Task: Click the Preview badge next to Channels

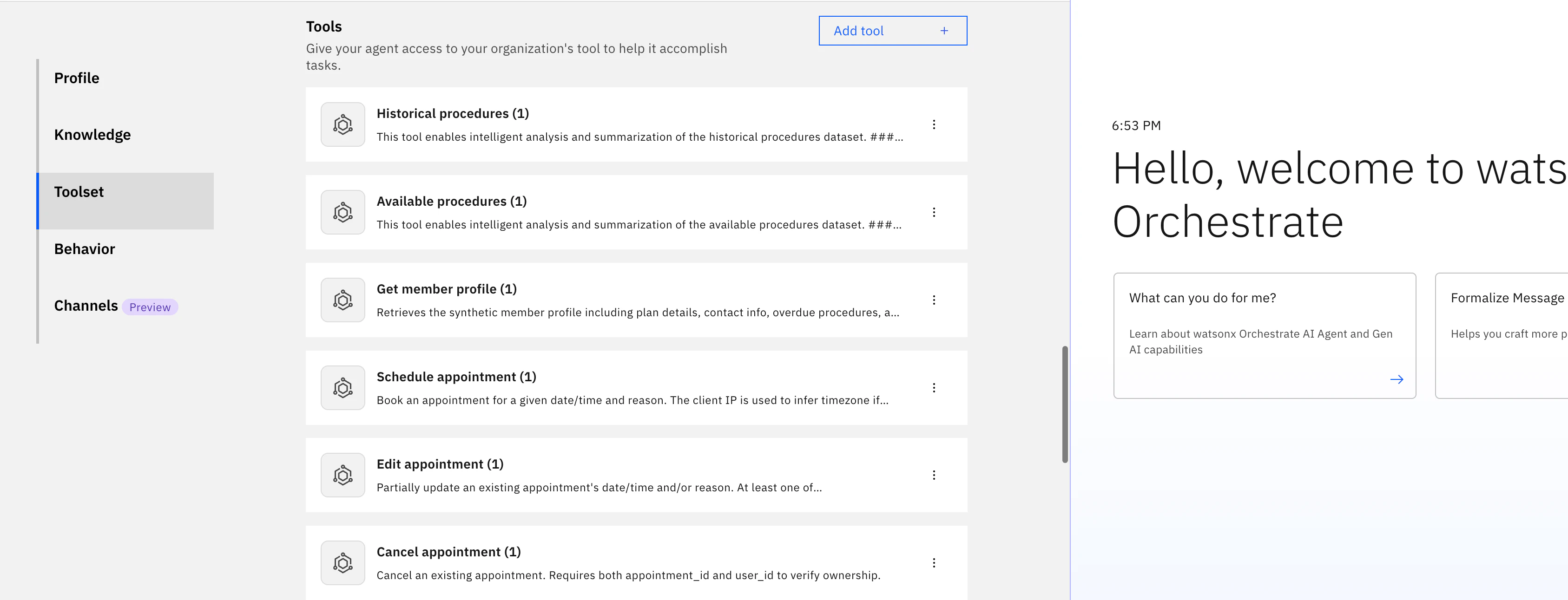Action: tap(150, 307)
